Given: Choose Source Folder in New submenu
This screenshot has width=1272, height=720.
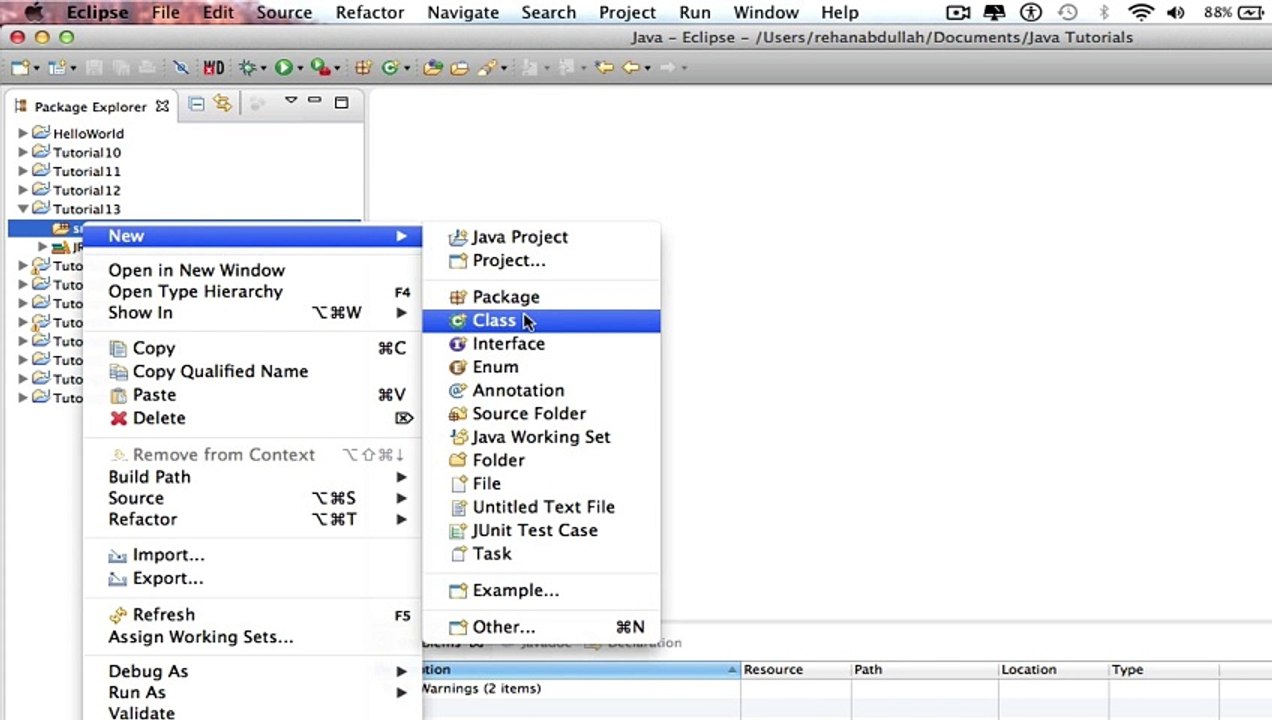Looking at the screenshot, I should coord(541,413).
